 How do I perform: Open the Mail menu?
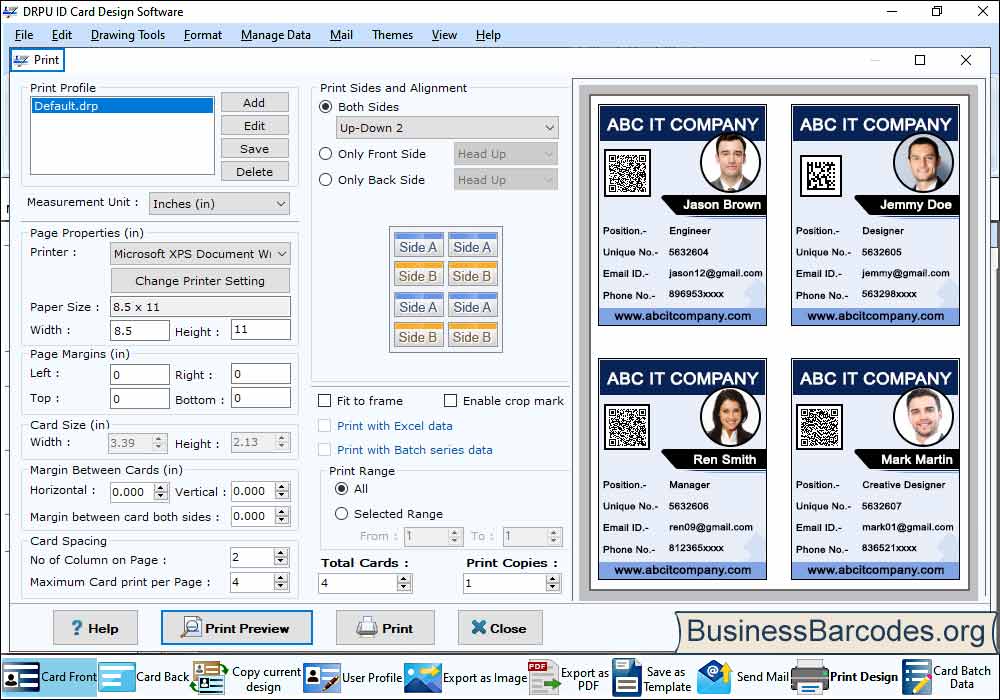tap(341, 35)
